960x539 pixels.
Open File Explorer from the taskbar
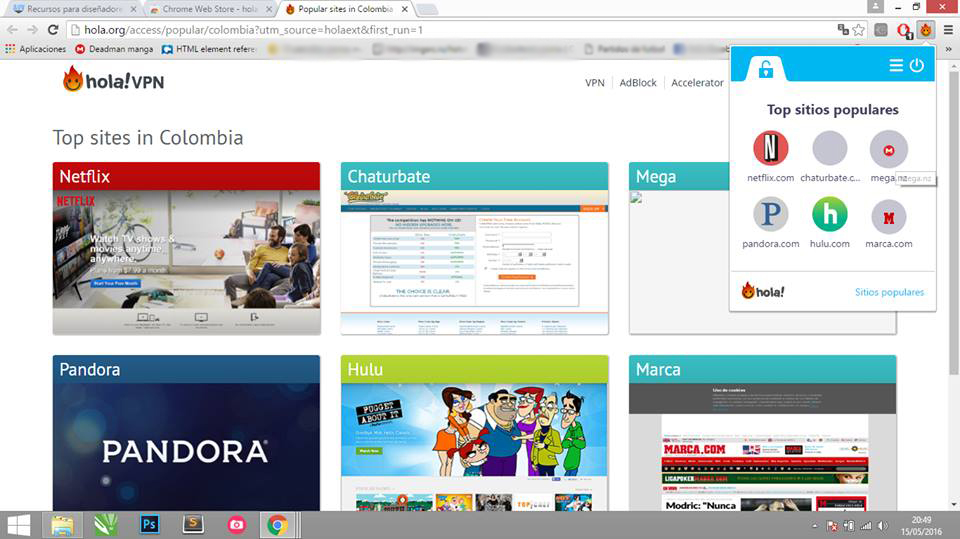click(62, 525)
